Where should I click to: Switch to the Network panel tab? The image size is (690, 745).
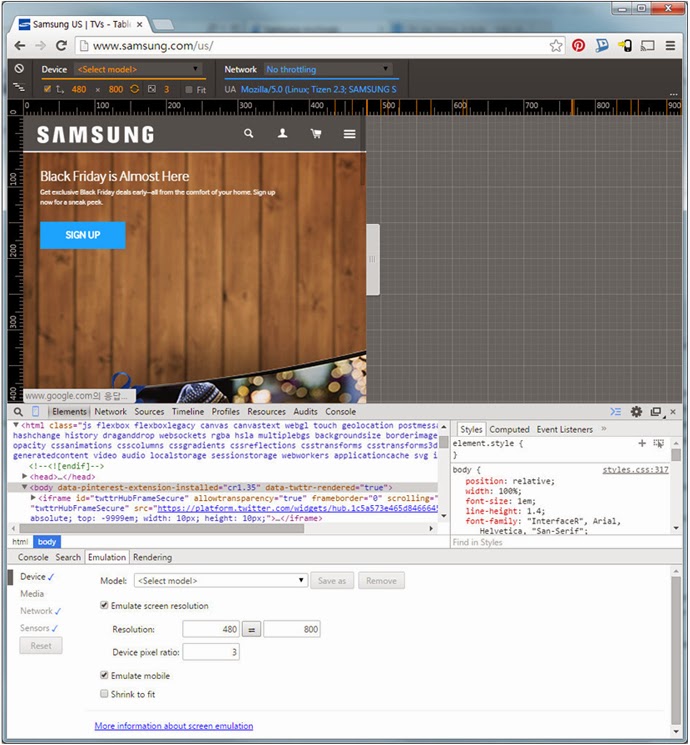point(110,411)
